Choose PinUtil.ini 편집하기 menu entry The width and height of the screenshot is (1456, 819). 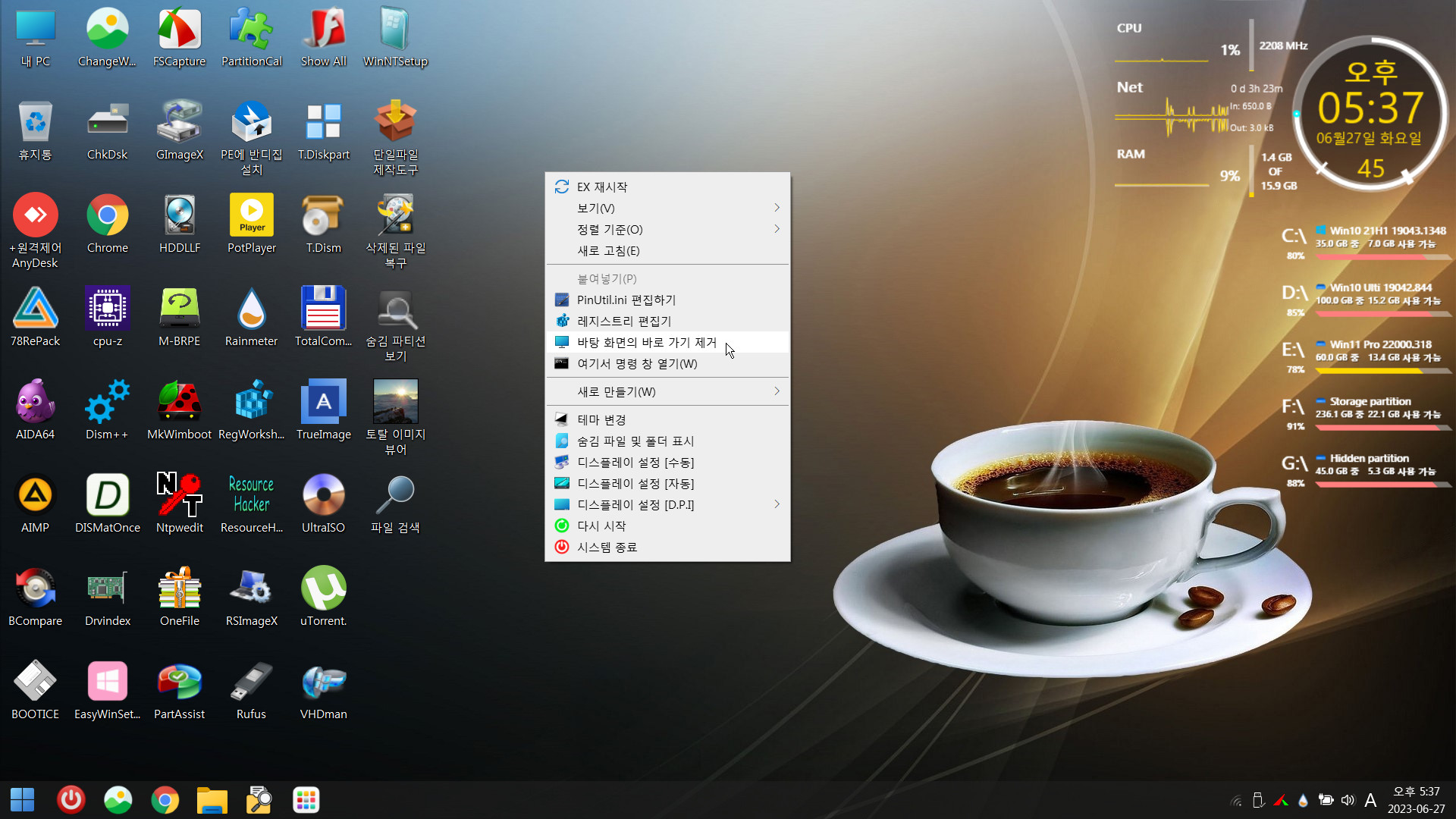click(667, 300)
